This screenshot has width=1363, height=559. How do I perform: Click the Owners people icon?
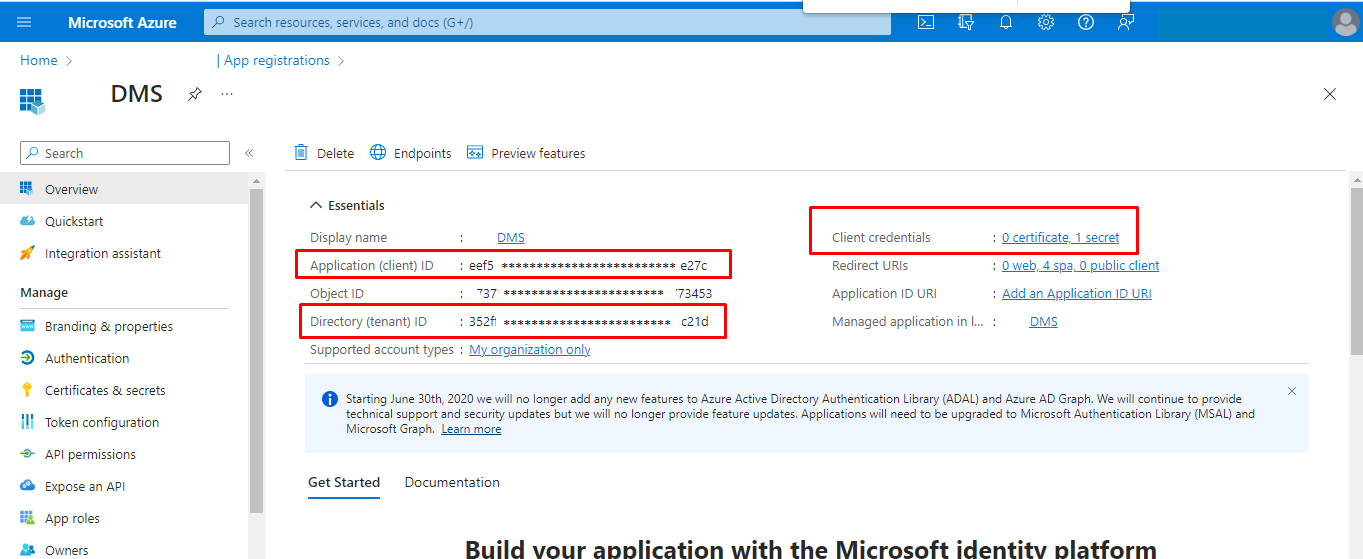point(27,550)
